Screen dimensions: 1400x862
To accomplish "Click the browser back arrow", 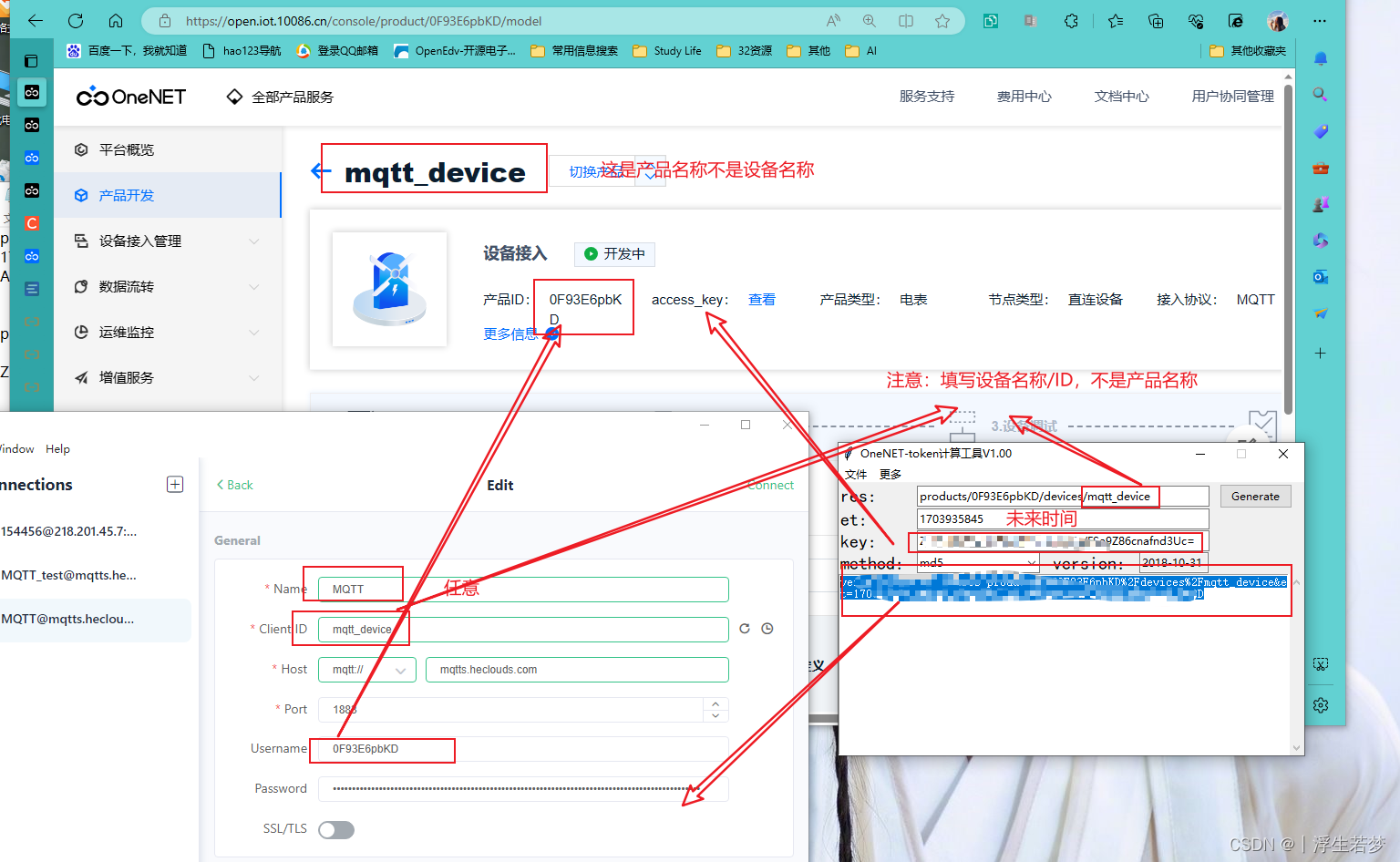I will pyautogui.click(x=36, y=20).
